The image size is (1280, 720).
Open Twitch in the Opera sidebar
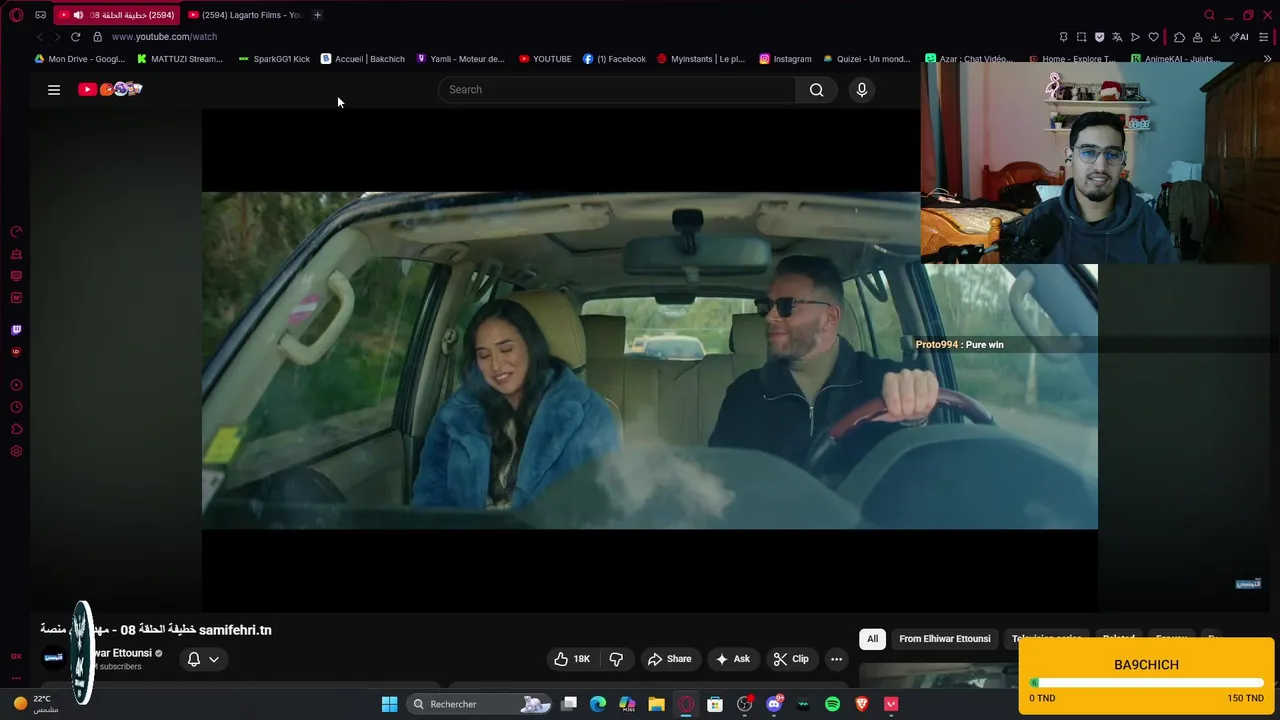(16, 330)
